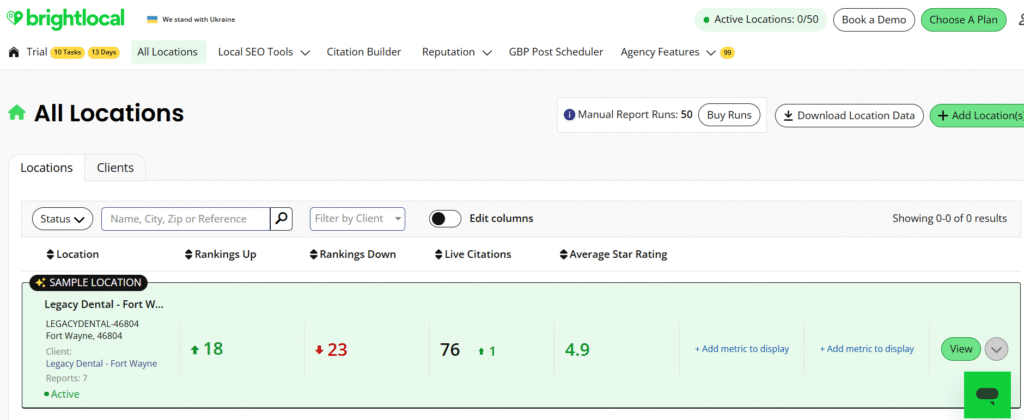Screen dimensions: 1024x420
Task: Open the Citation Builder menu item
Action: [x=364, y=52]
